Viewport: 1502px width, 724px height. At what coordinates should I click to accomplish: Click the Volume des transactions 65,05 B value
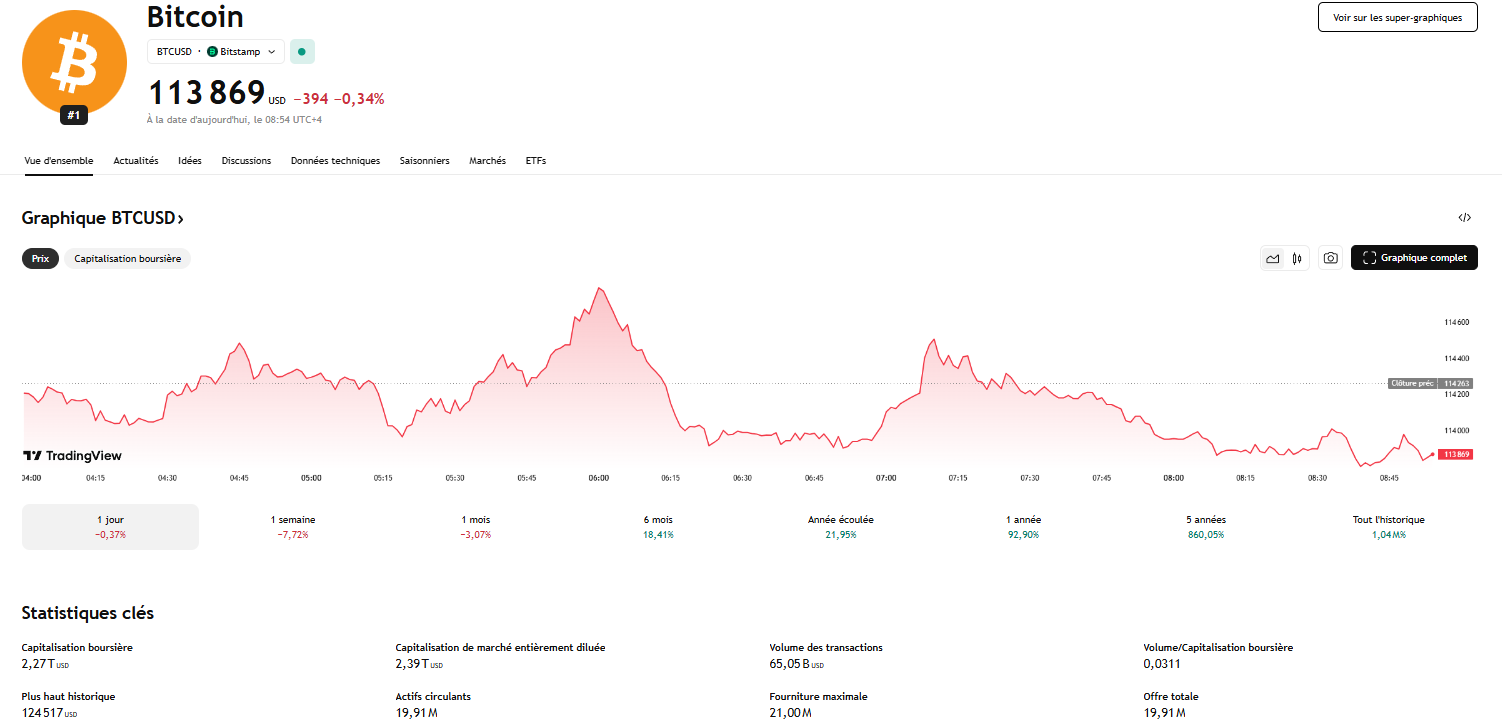tap(796, 663)
